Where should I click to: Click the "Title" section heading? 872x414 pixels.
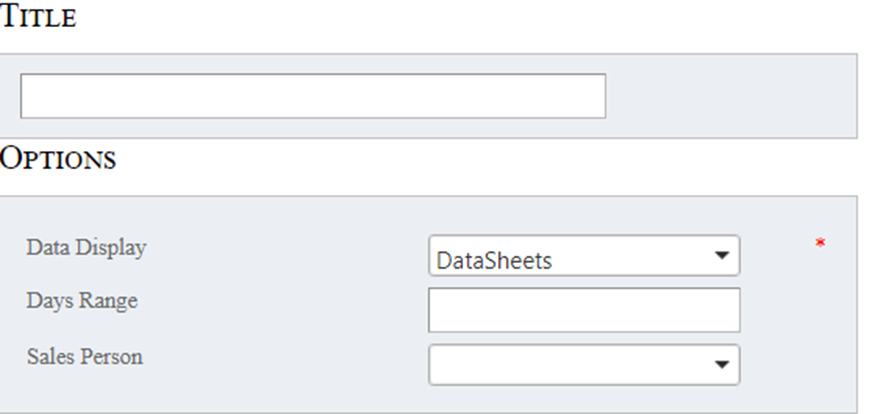pos(38,18)
